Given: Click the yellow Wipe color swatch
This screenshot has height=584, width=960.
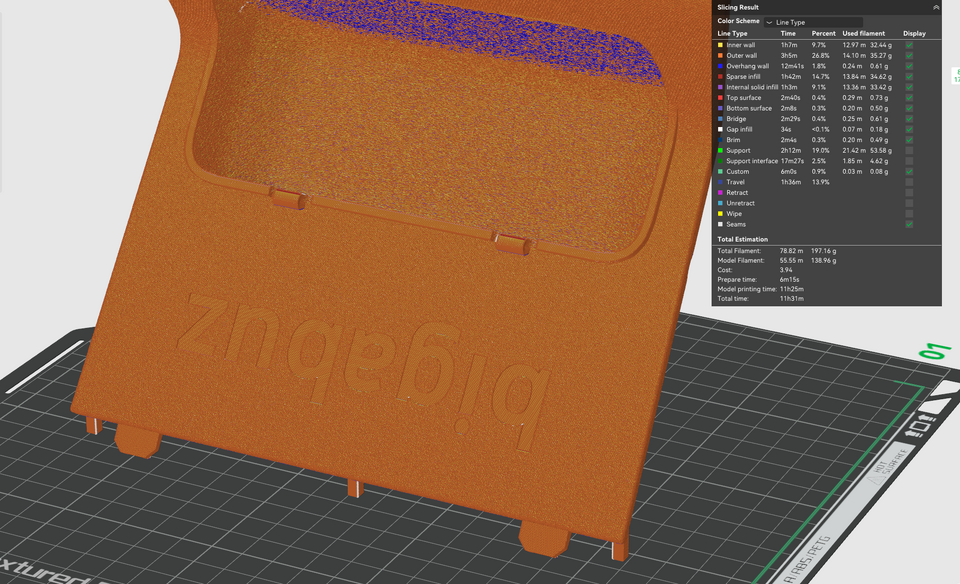Looking at the screenshot, I should tap(720, 214).
